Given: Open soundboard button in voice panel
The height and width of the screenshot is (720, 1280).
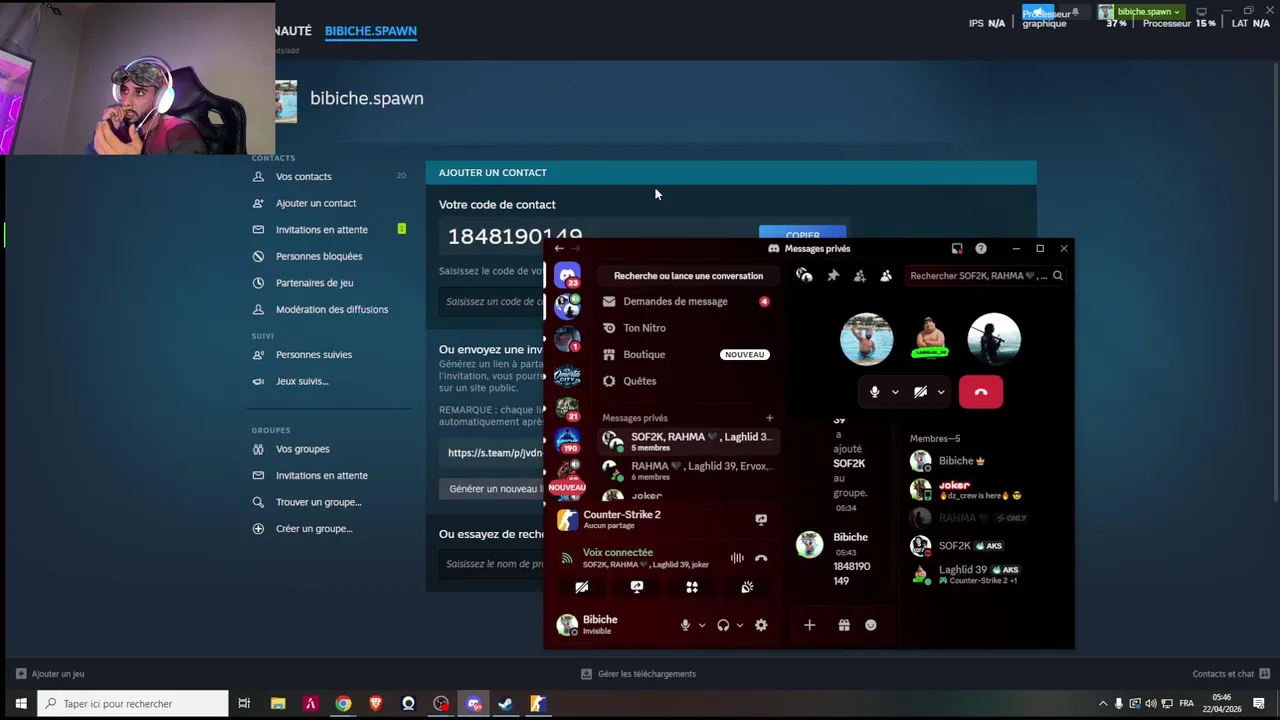Looking at the screenshot, I should click(x=747, y=587).
